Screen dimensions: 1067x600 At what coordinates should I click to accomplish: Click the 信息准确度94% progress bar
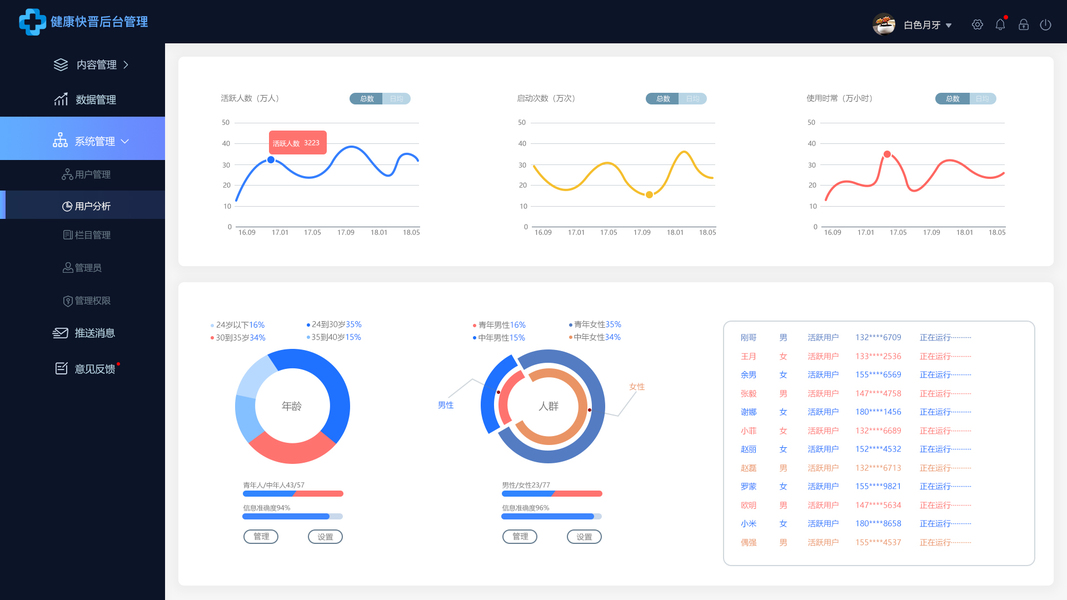pyautogui.click(x=293, y=516)
